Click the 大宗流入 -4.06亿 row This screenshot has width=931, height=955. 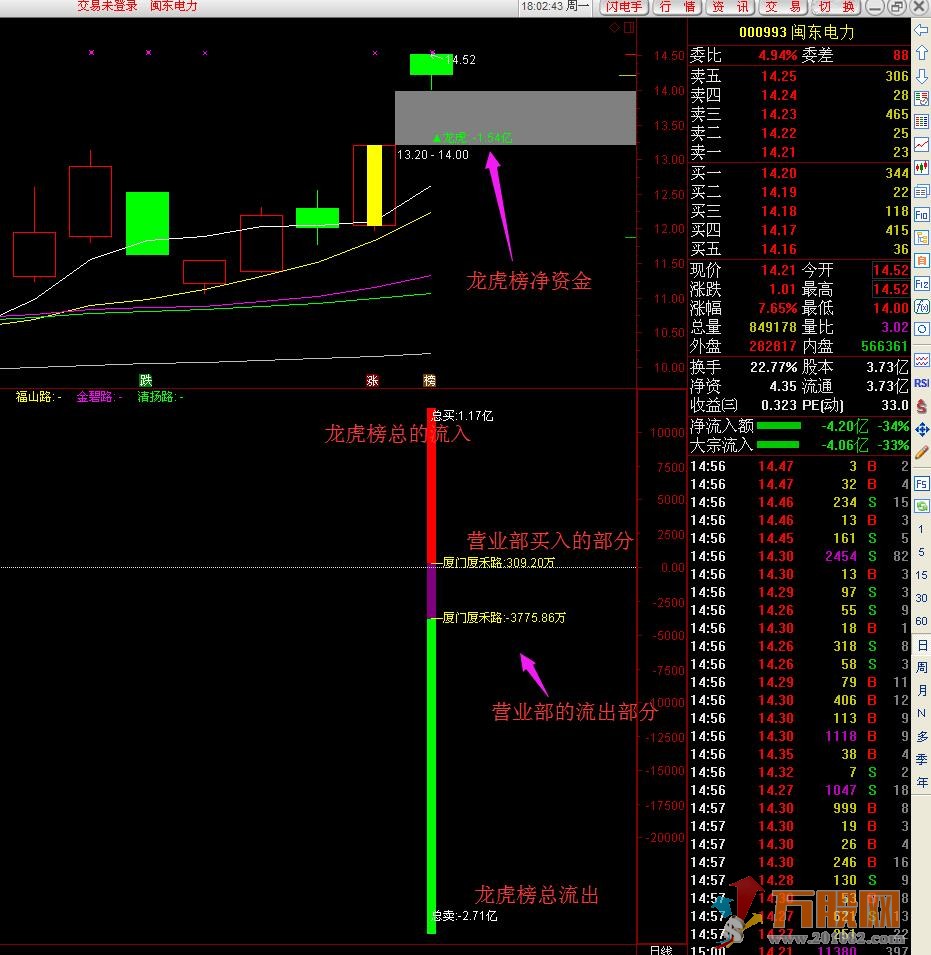pos(799,445)
